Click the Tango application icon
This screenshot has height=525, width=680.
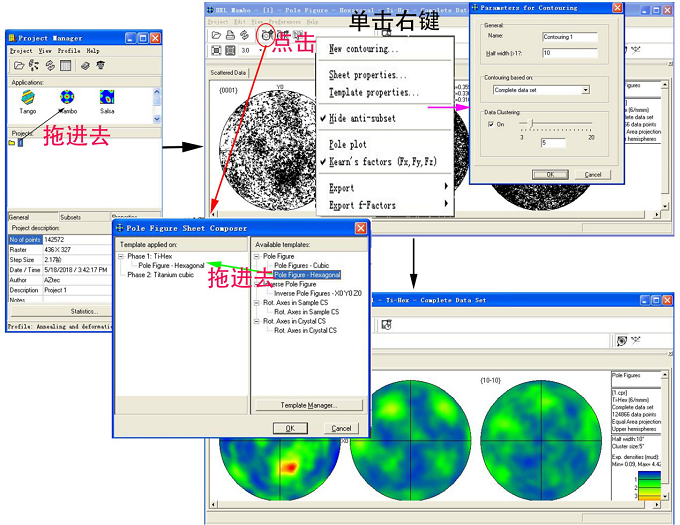(x=27, y=98)
